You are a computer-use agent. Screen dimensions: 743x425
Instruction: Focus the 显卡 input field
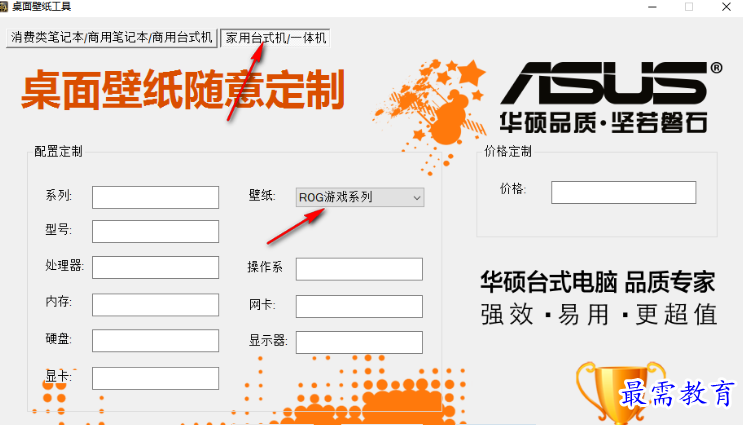tap(155, 378)
